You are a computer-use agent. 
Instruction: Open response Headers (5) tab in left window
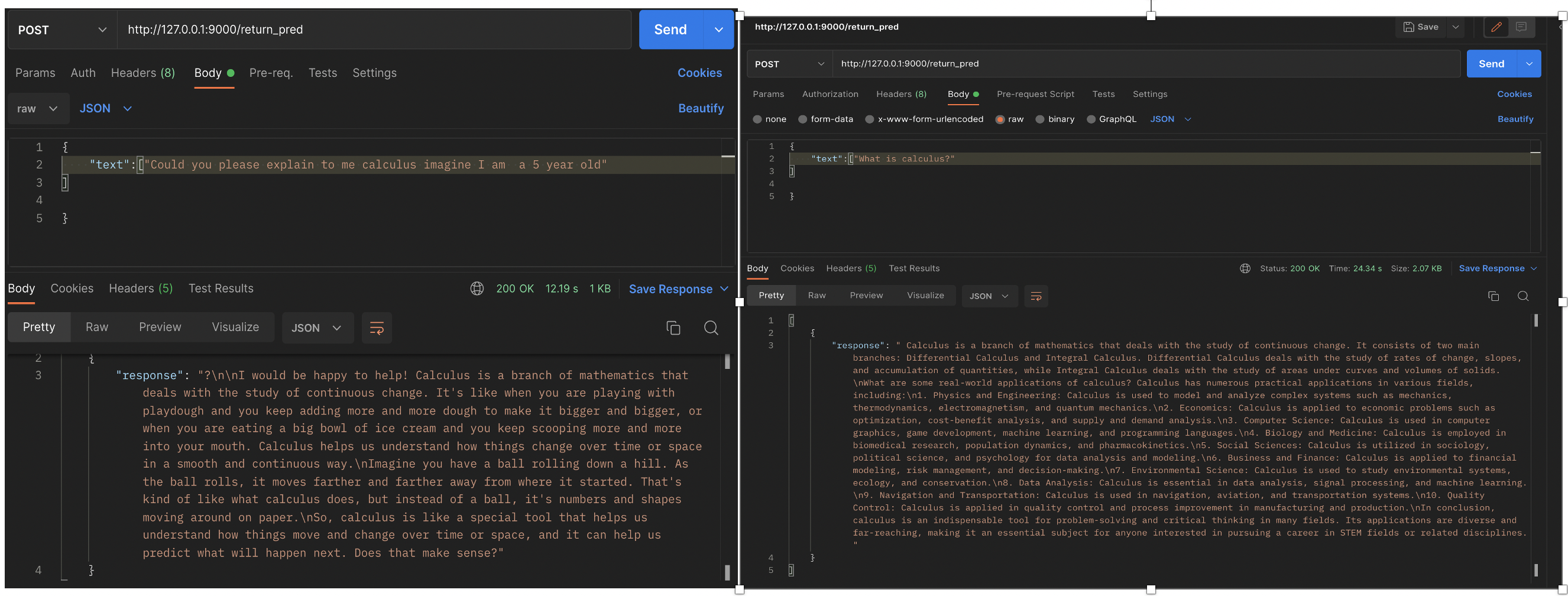tap(141, 289)
